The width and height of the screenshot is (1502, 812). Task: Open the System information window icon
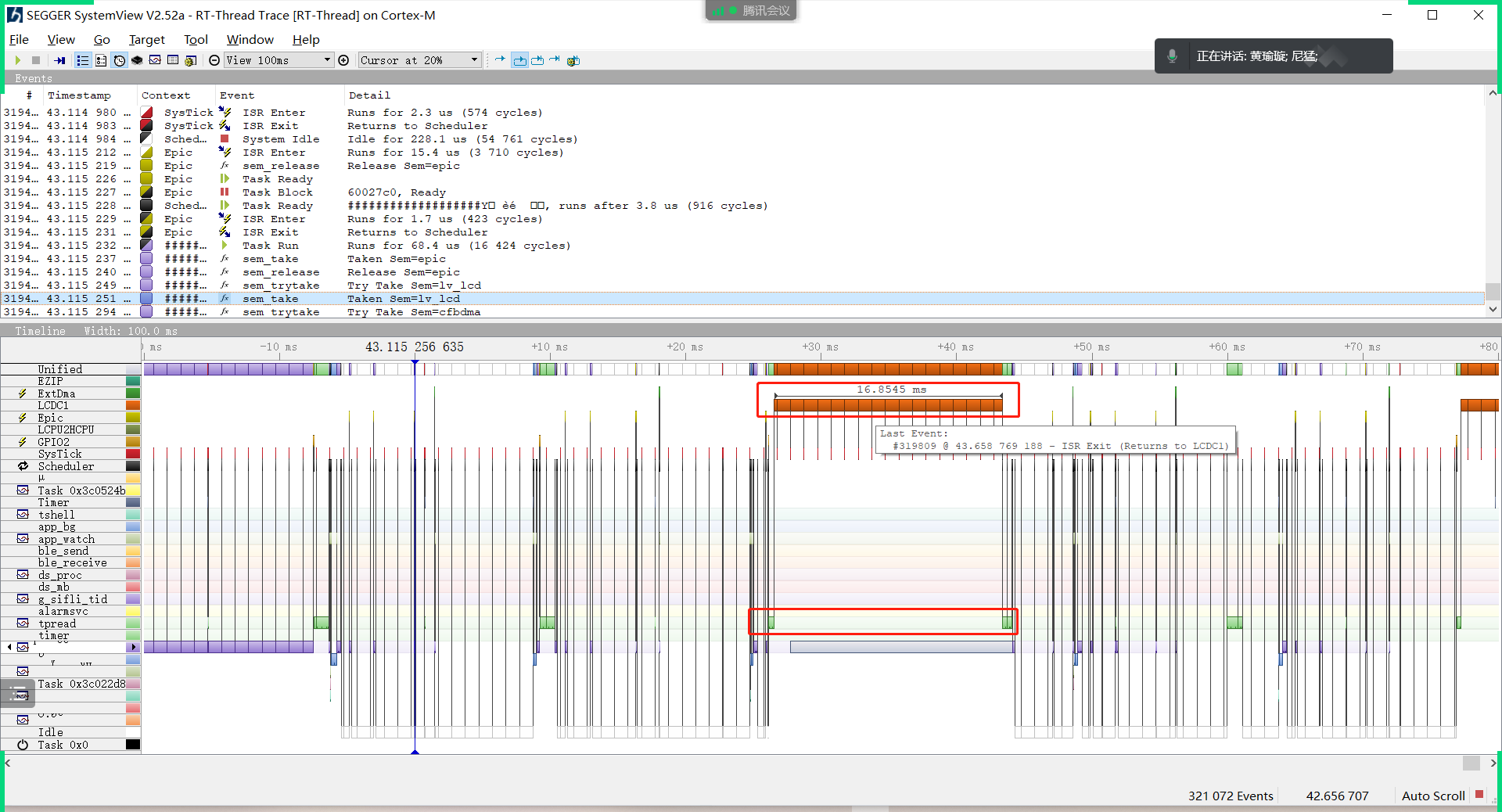point(173,60)
